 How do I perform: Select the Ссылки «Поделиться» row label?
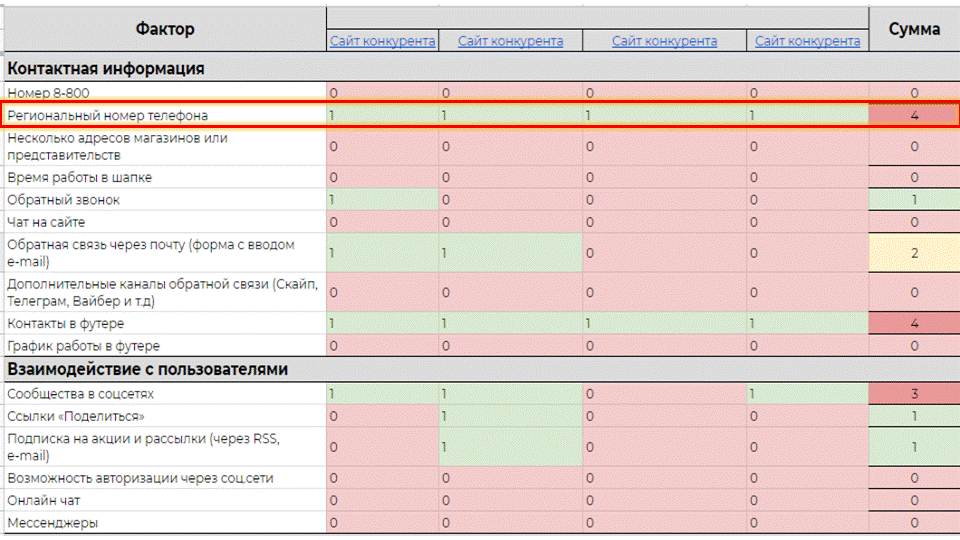pyautogui.click(x=76, y=416)
